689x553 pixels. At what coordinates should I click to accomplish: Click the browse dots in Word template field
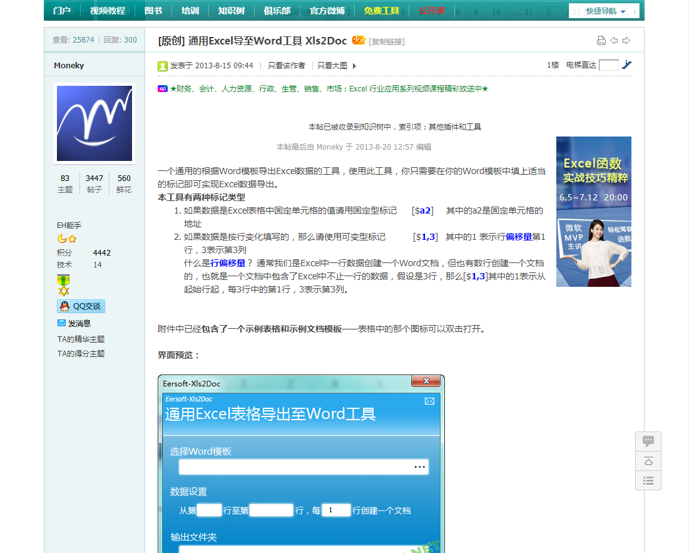[x=420, y=467]
